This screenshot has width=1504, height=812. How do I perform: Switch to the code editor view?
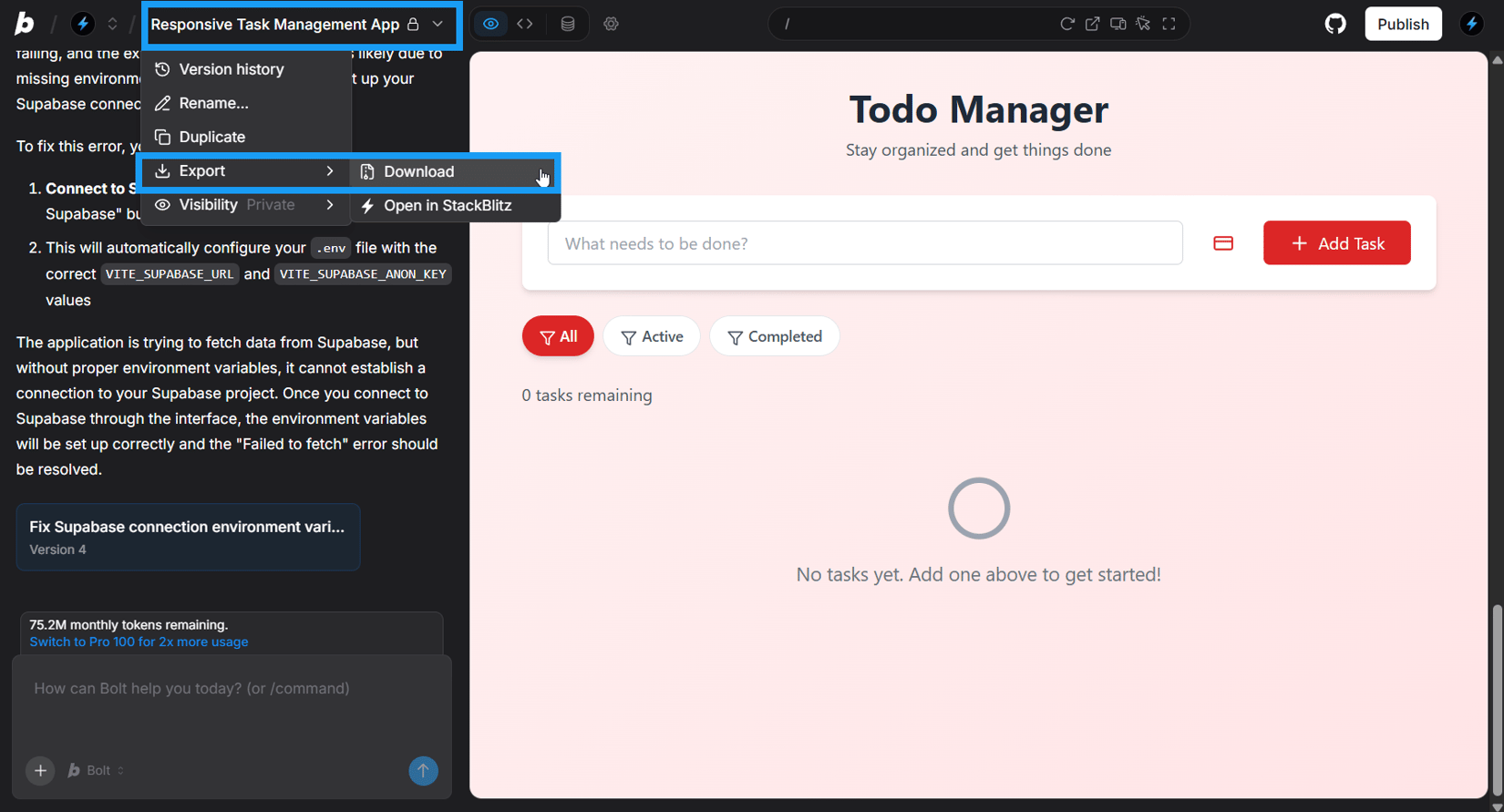[x=525, y=24]
